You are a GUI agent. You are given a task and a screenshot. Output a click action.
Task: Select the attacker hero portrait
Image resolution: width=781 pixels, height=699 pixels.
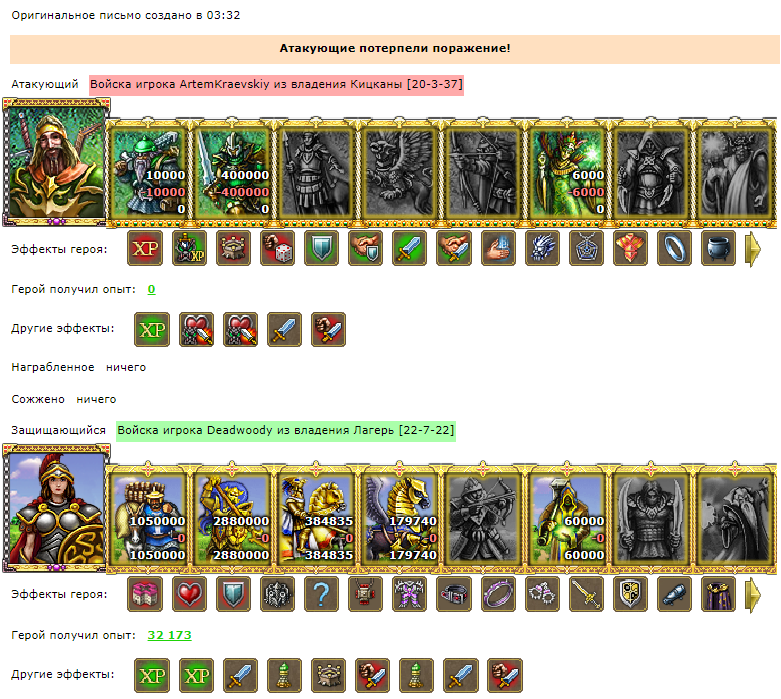tap(56, 162)
